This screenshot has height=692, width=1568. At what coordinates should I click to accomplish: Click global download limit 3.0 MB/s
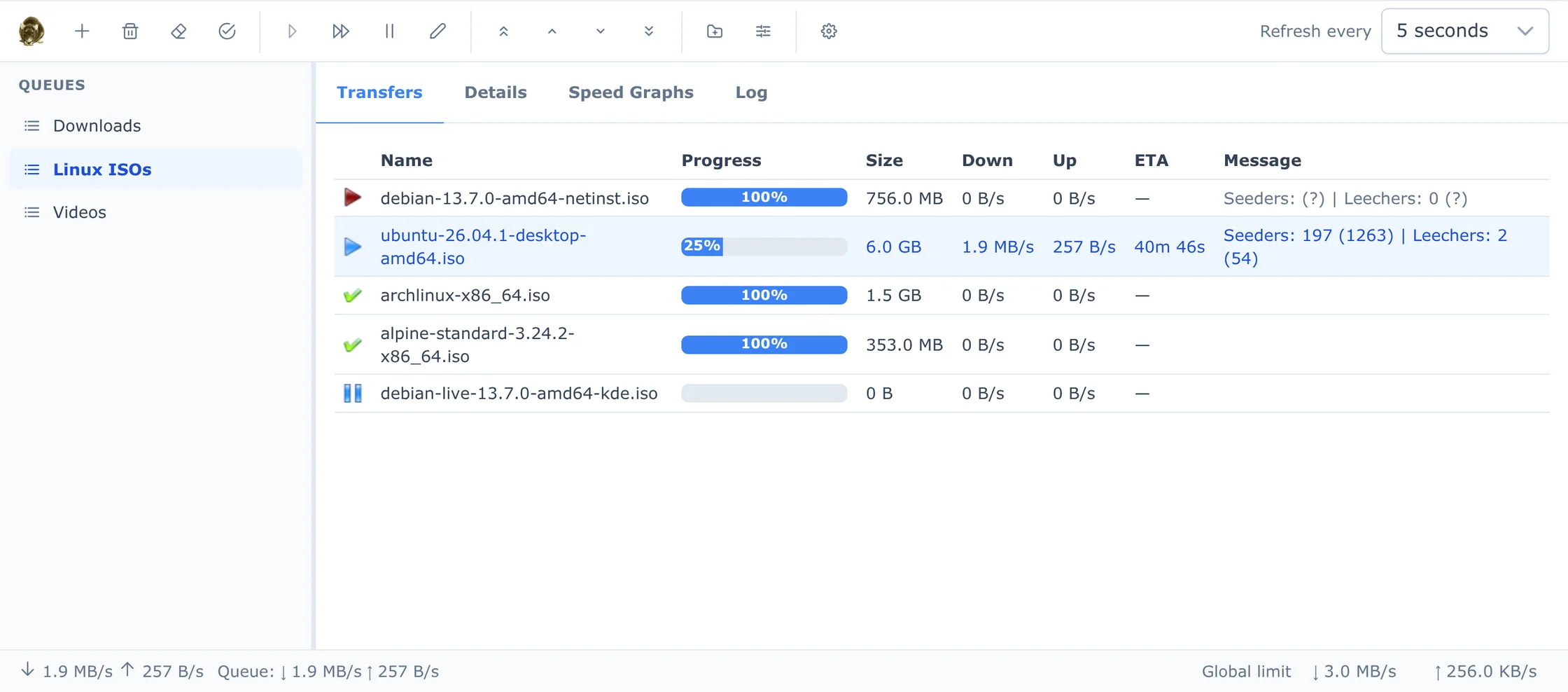[x=1354, y=672]
